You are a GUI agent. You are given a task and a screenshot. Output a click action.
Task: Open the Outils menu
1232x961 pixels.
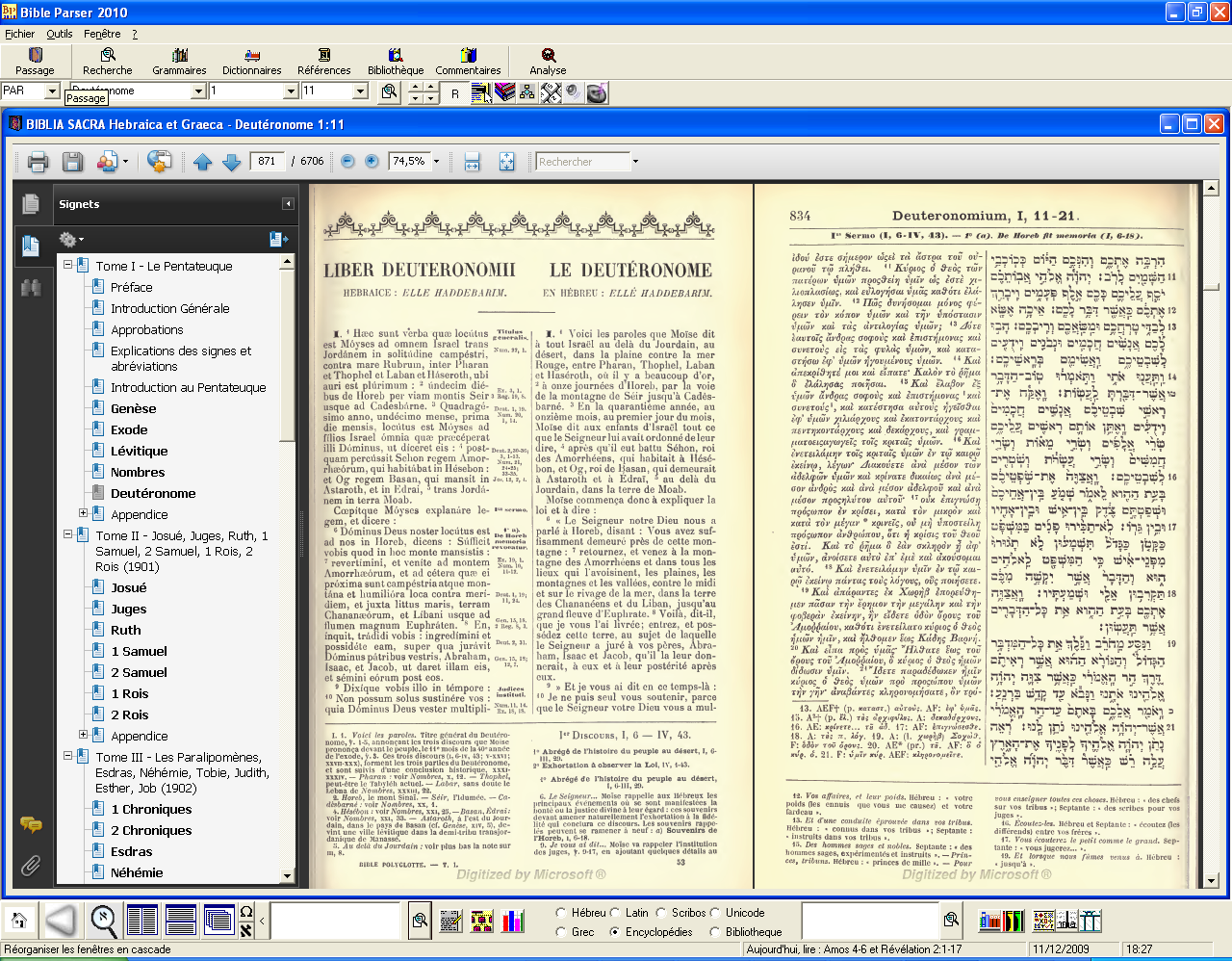tap(60, 34)
